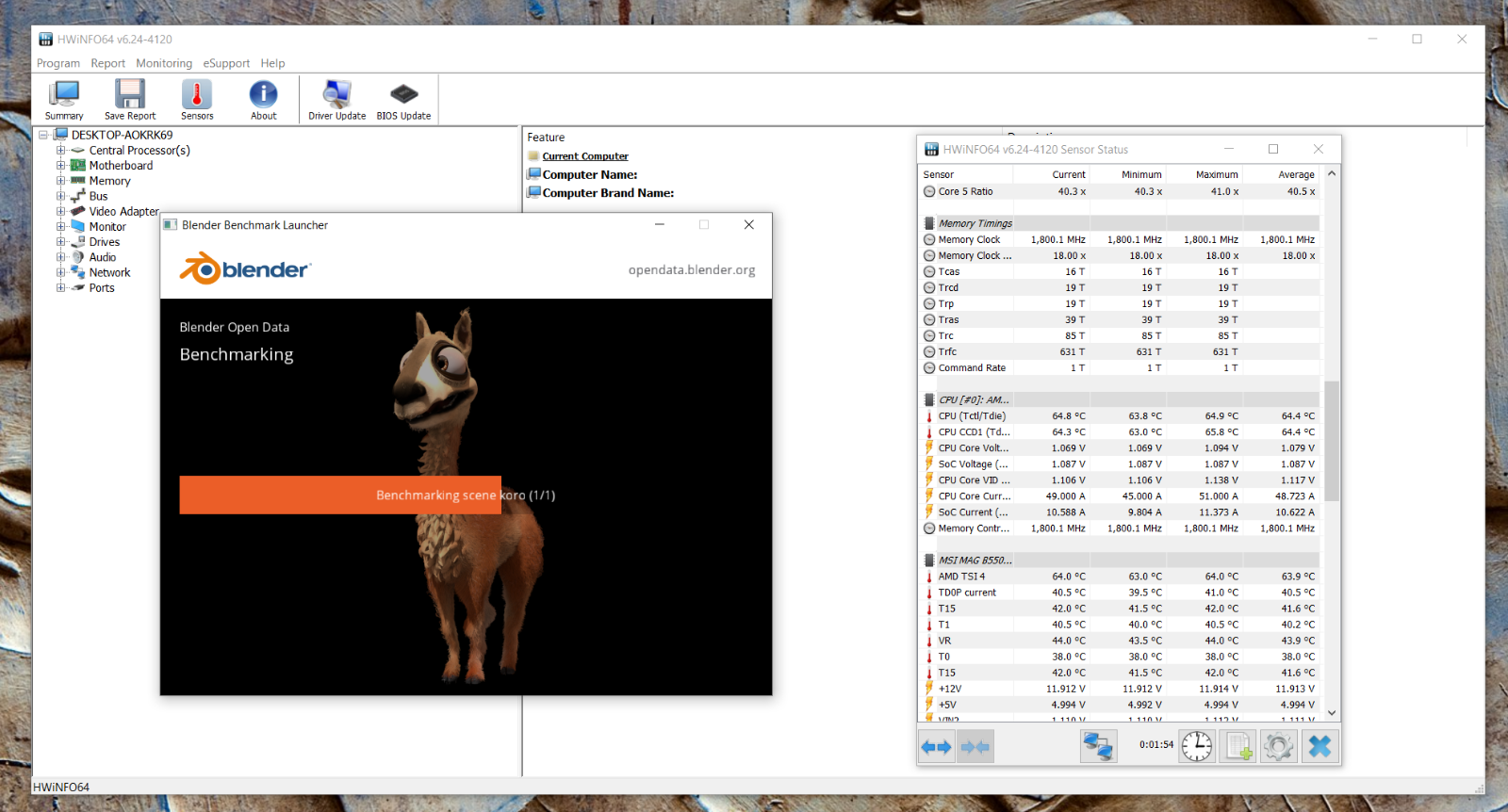Launch Driver Update from toolbar

point(336,100)
